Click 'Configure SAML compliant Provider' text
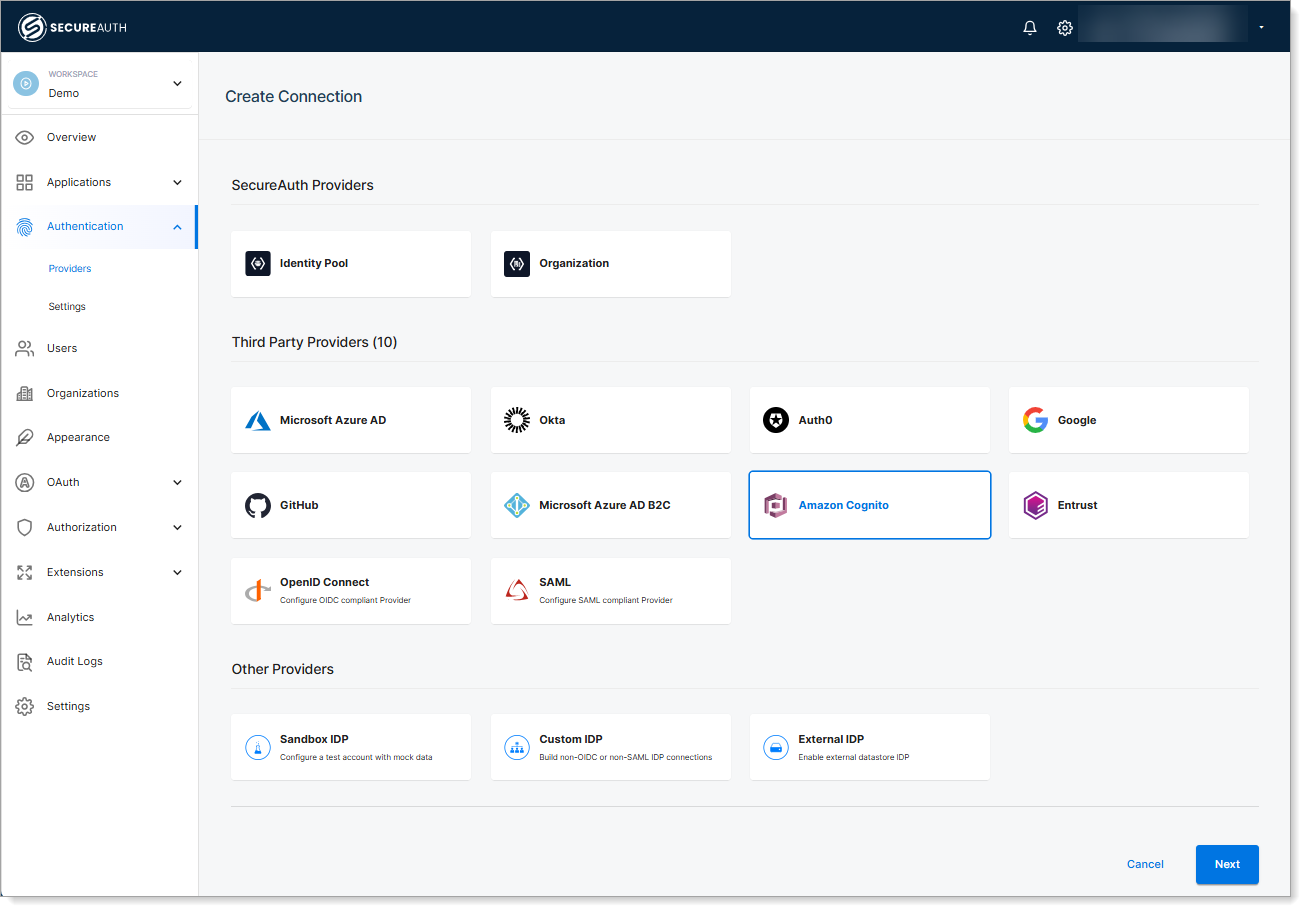1306x912 pixels. 606,600
